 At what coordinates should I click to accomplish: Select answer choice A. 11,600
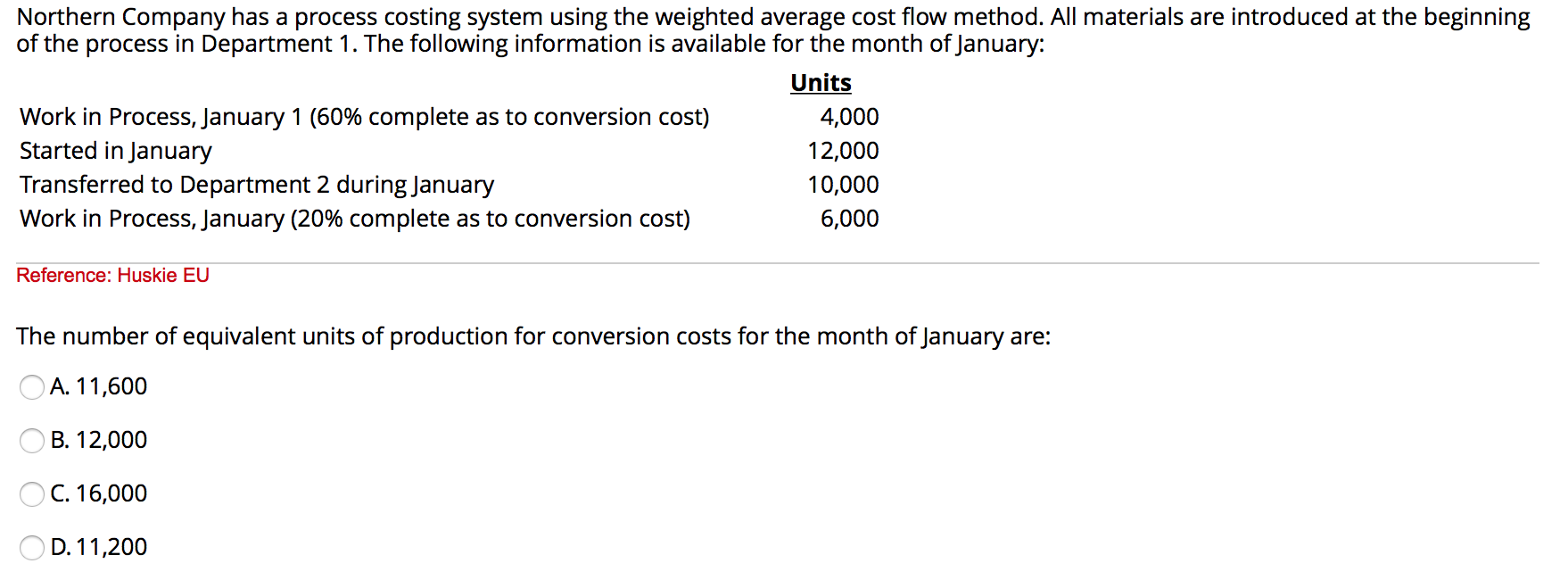tap(31, 387)
